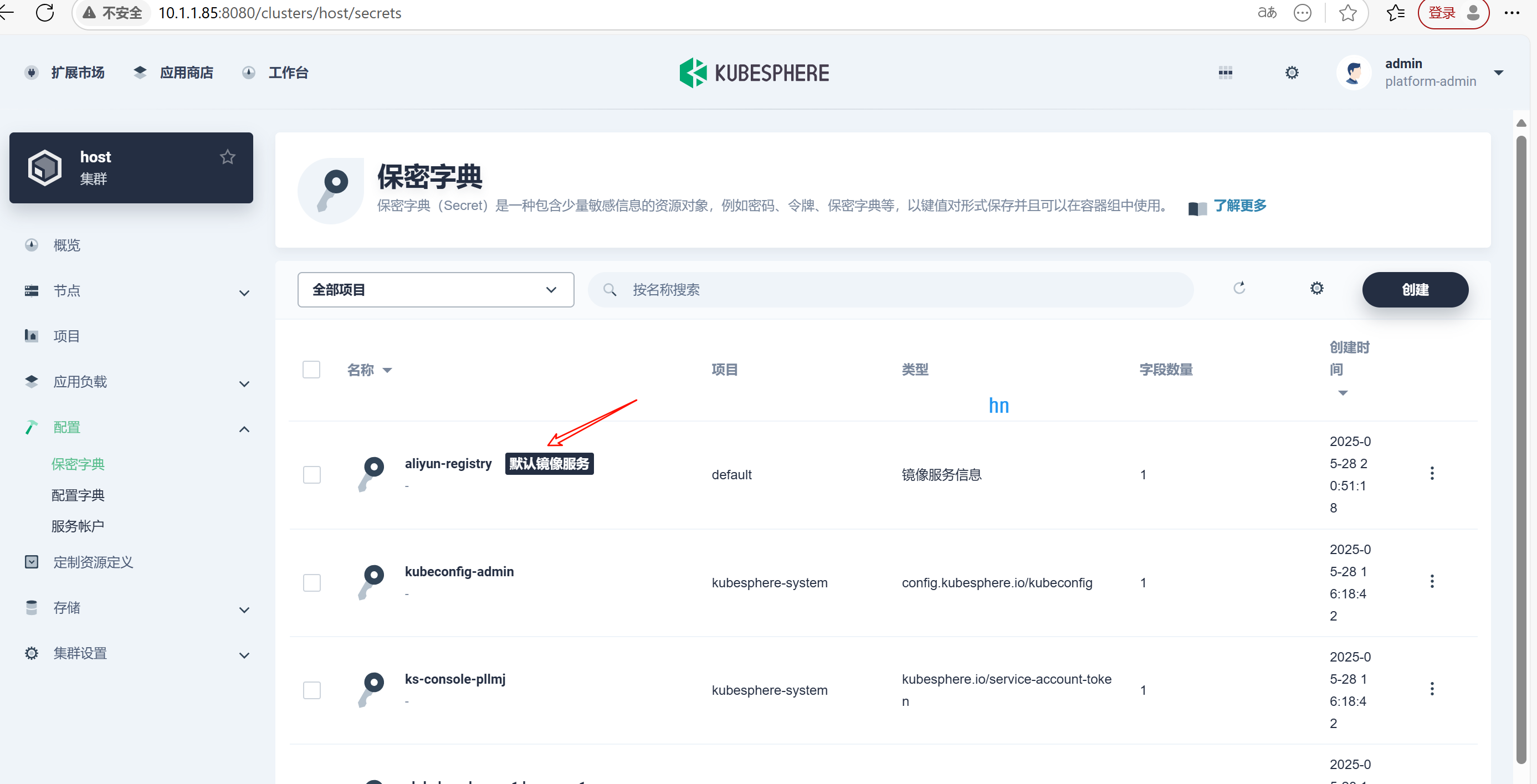1537x784 pixels.
Task: Open the 全部项目 project dropdown
Action: 436,290
